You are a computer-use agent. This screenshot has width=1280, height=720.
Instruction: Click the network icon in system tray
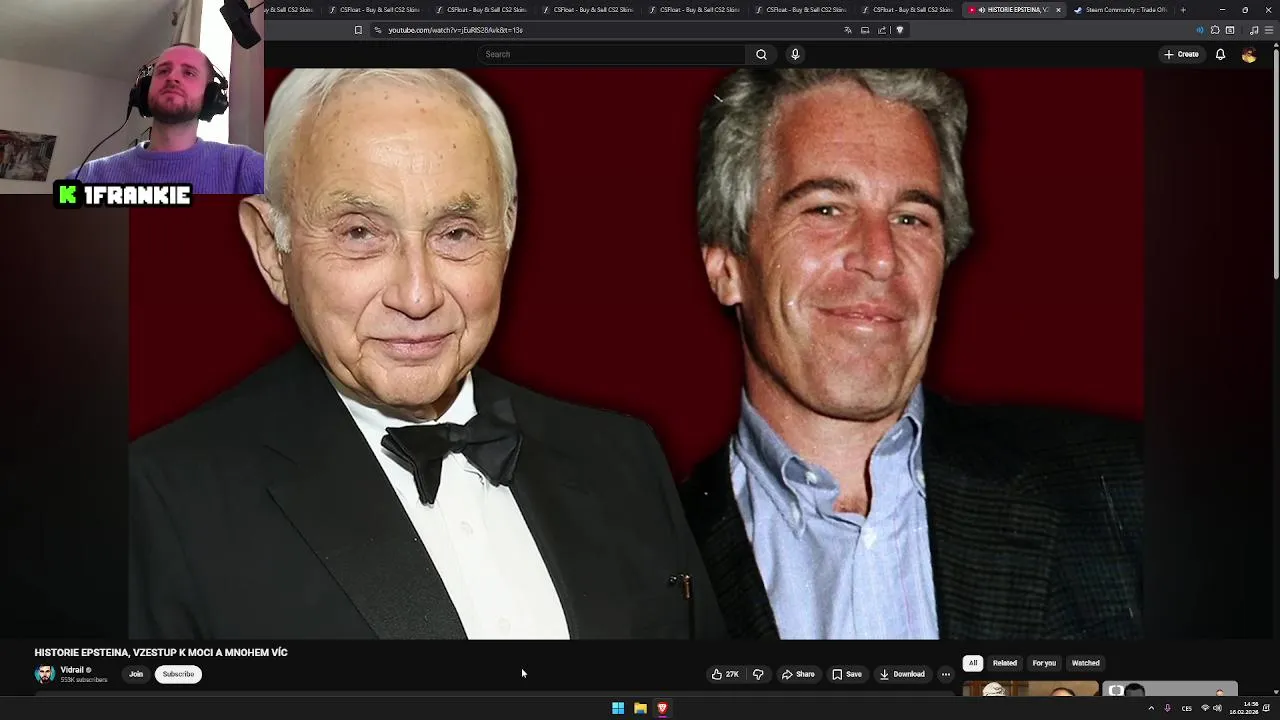[1204, 708]
